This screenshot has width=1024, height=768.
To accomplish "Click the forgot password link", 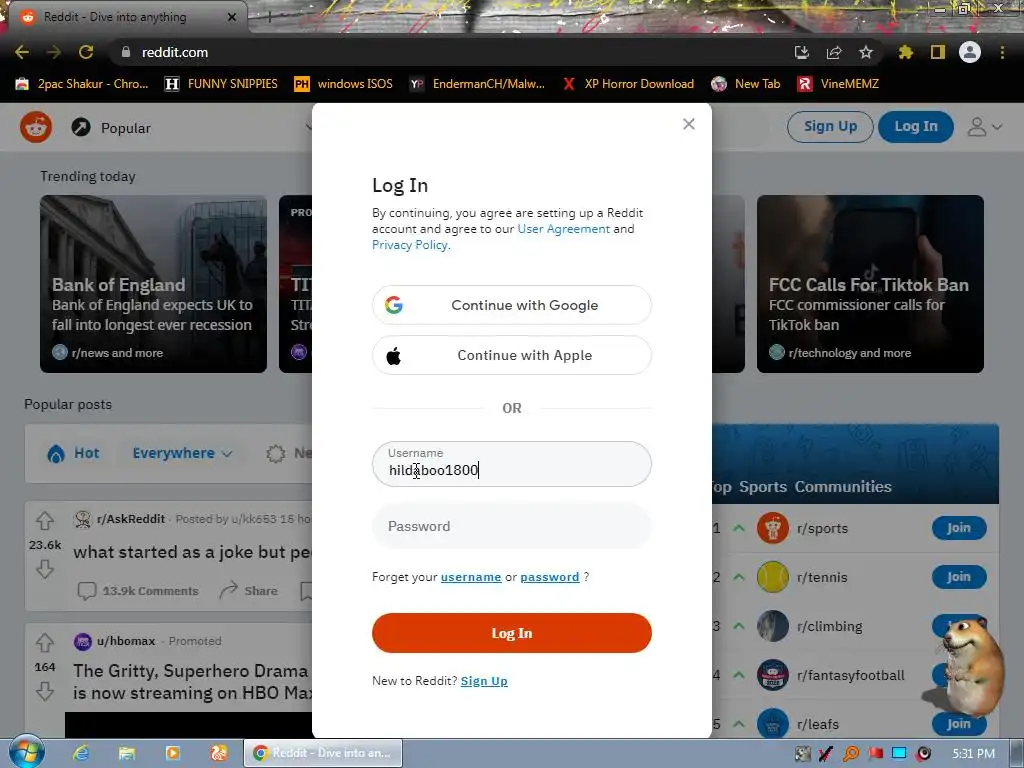I will (549, 577).
